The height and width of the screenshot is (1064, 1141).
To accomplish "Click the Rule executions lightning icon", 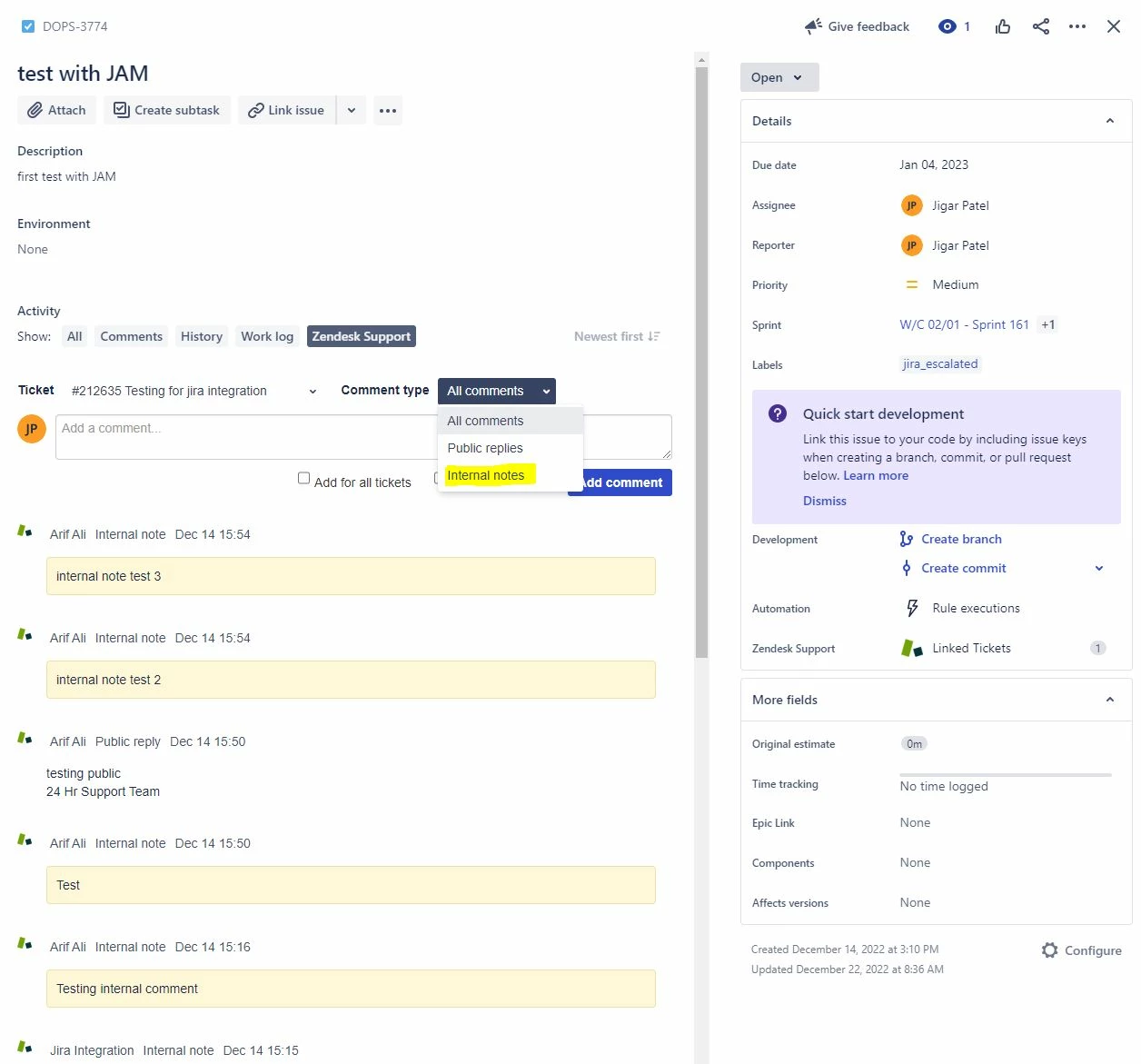I will (912, 608).
